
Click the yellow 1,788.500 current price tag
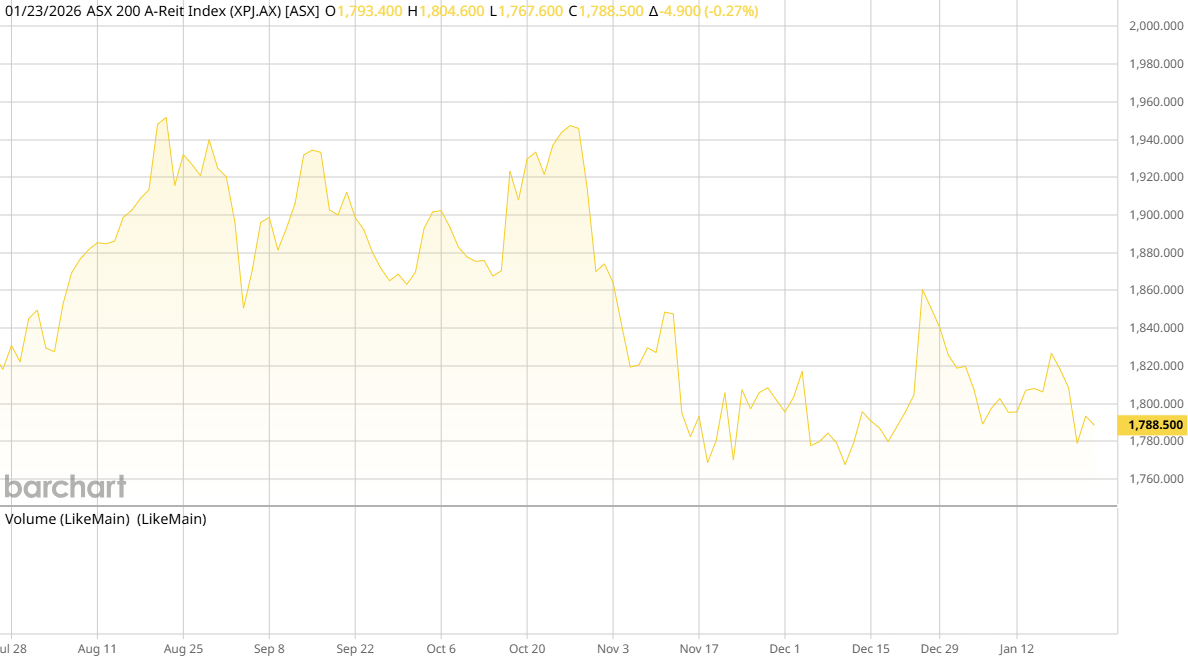[x=1155, y=425]
